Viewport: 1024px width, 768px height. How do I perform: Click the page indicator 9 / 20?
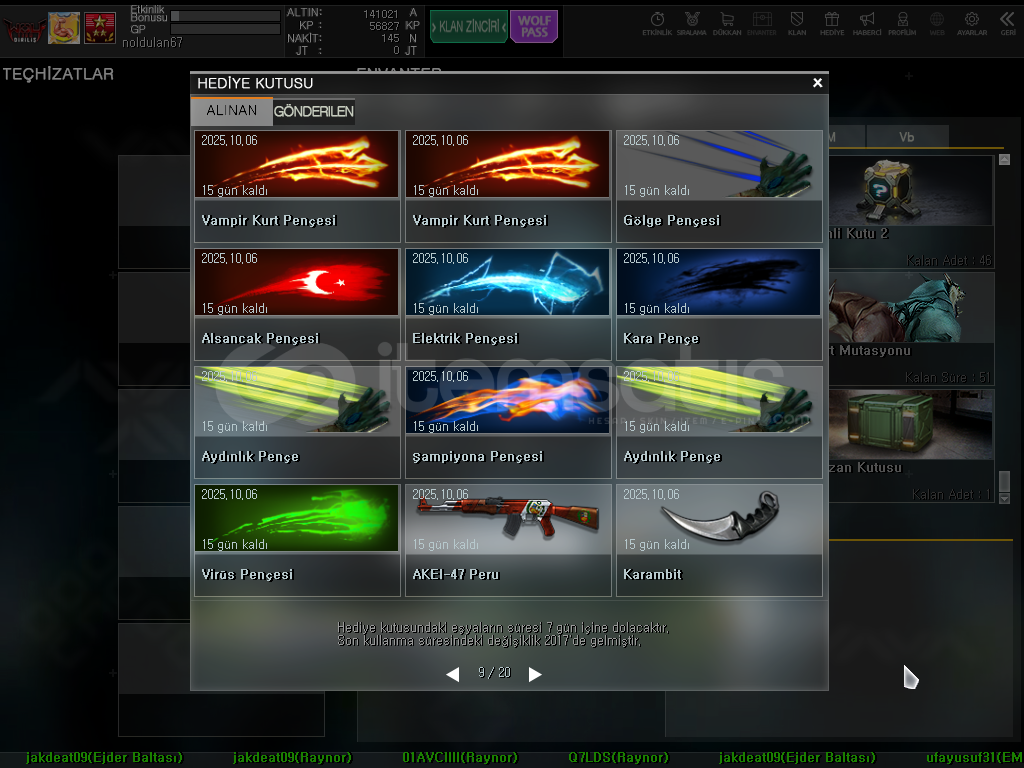[494, 673]
